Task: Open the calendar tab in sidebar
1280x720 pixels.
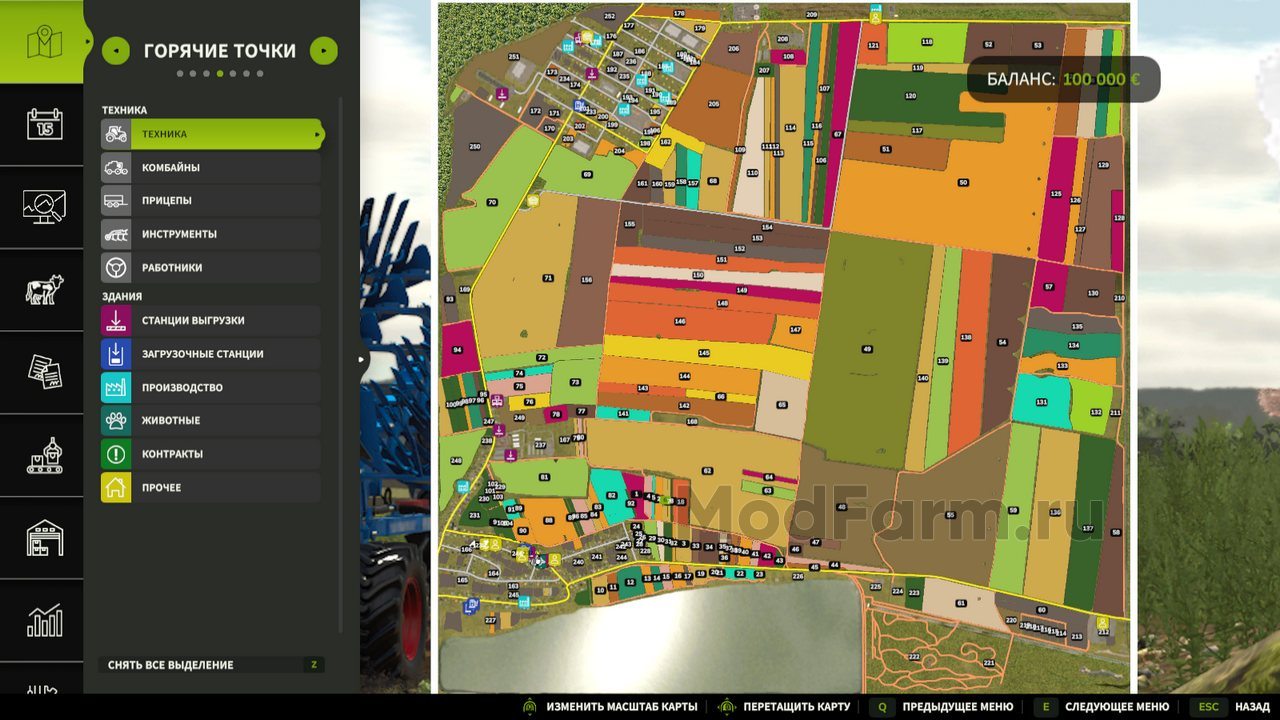Action: coord(44,124)
